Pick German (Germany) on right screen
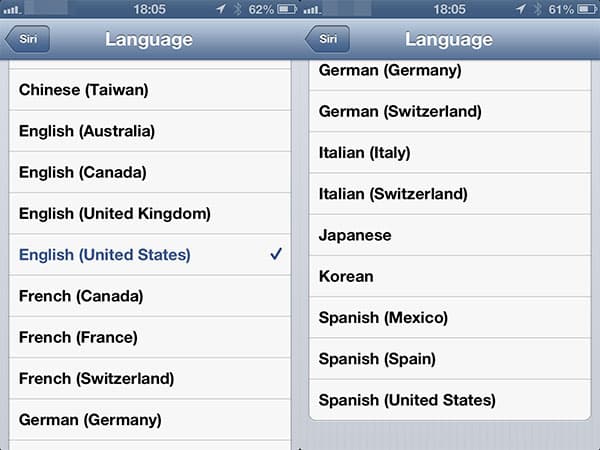 (450, 75)
